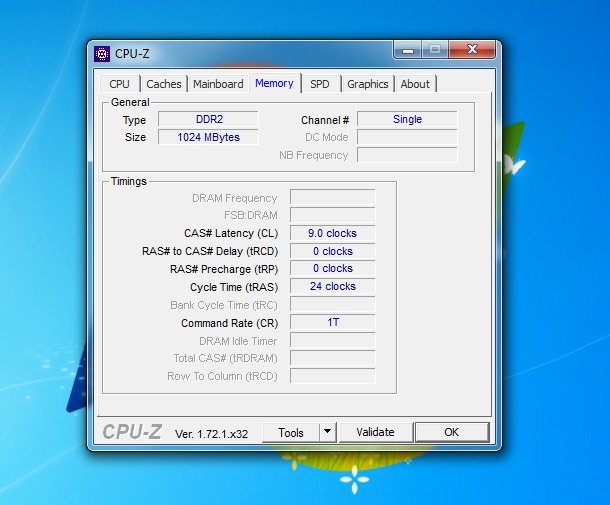Click the Timings group heading
Screen dimensions: 610x505
tap(129, 181)
